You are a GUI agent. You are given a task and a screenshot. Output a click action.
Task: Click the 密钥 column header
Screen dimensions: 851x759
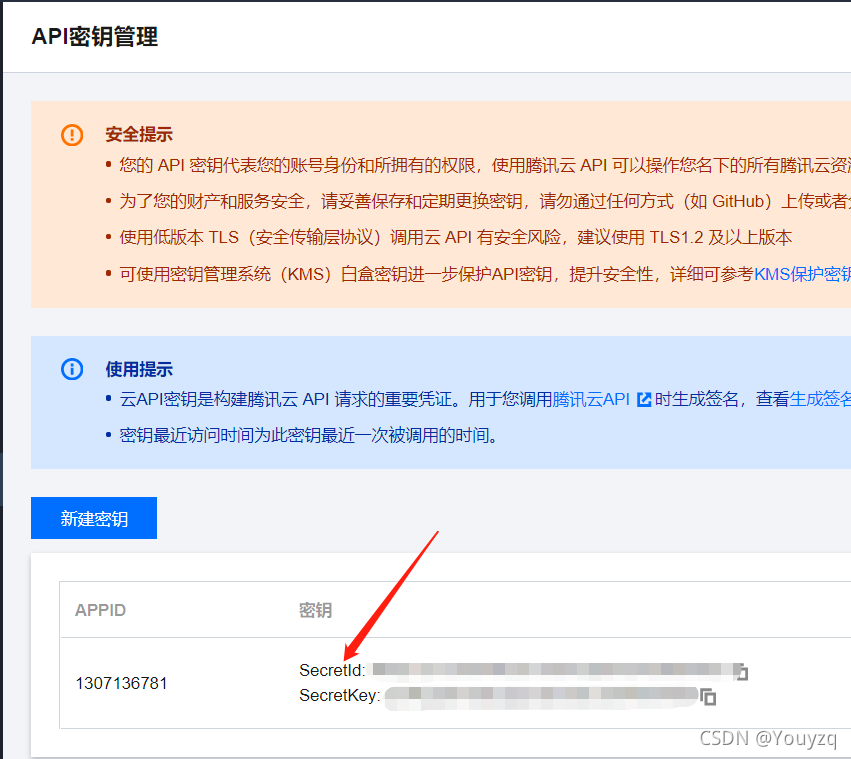tap(315, 610)
